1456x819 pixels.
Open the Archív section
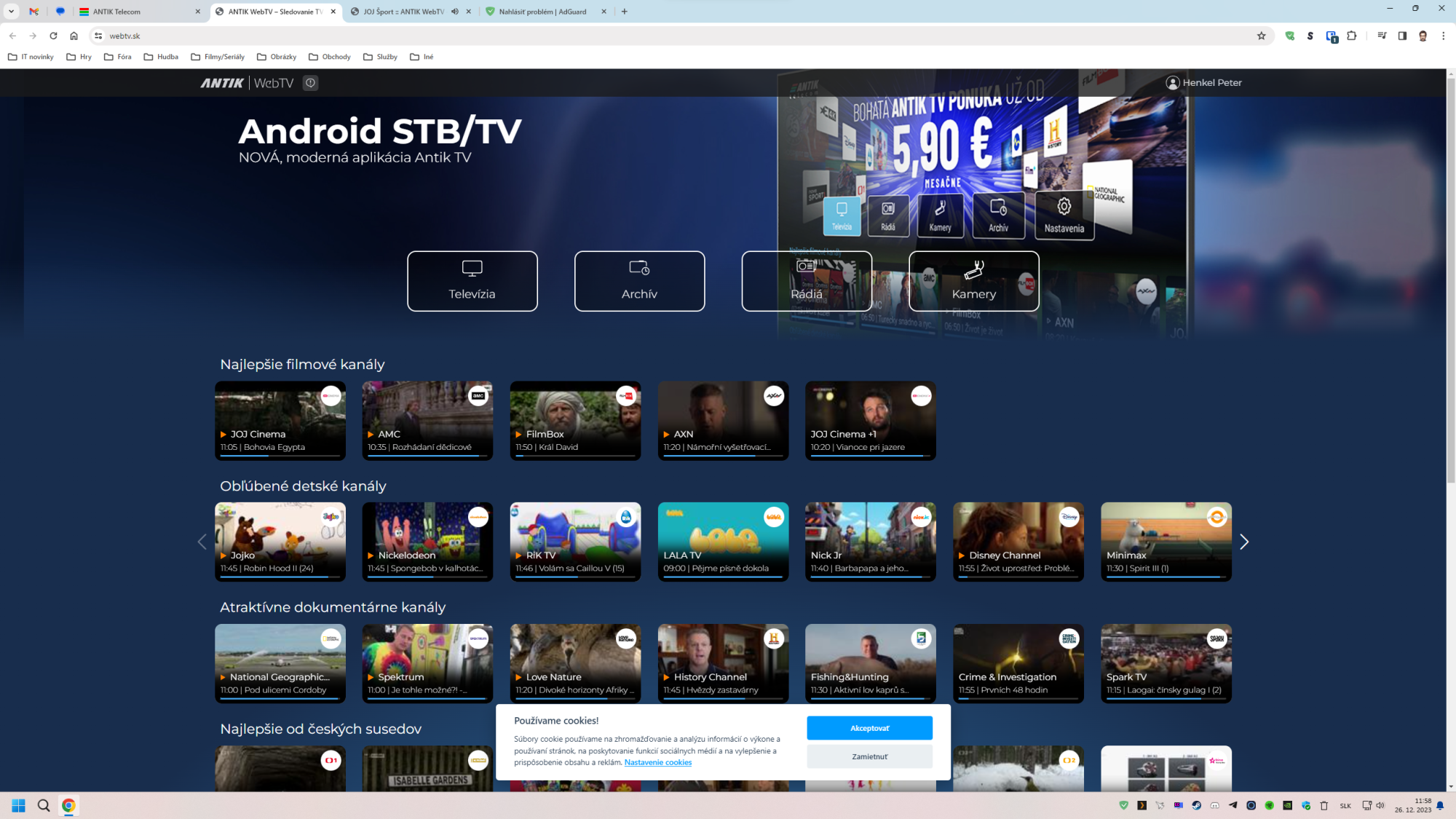pyautogui.click(x=638, y=281)
